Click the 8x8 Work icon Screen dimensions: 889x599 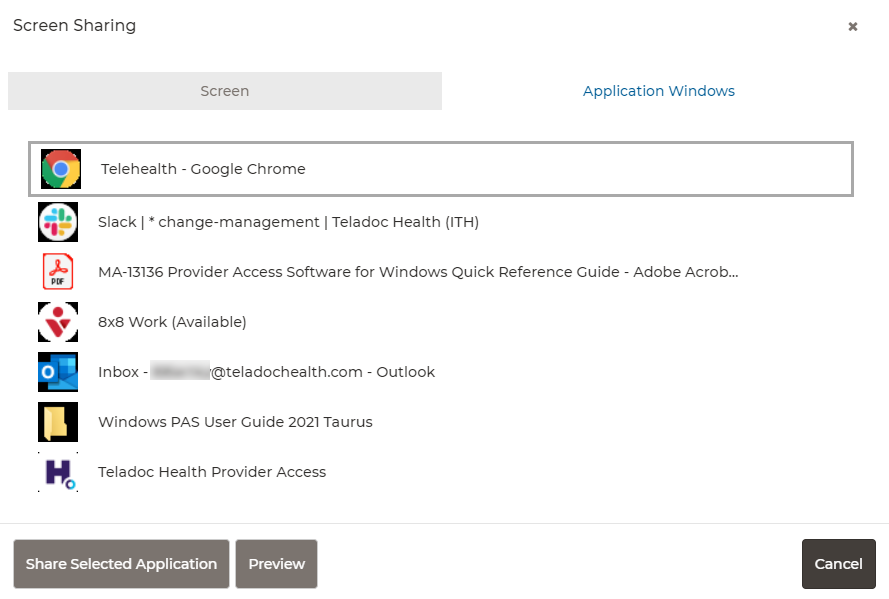[x=58, y=322]
